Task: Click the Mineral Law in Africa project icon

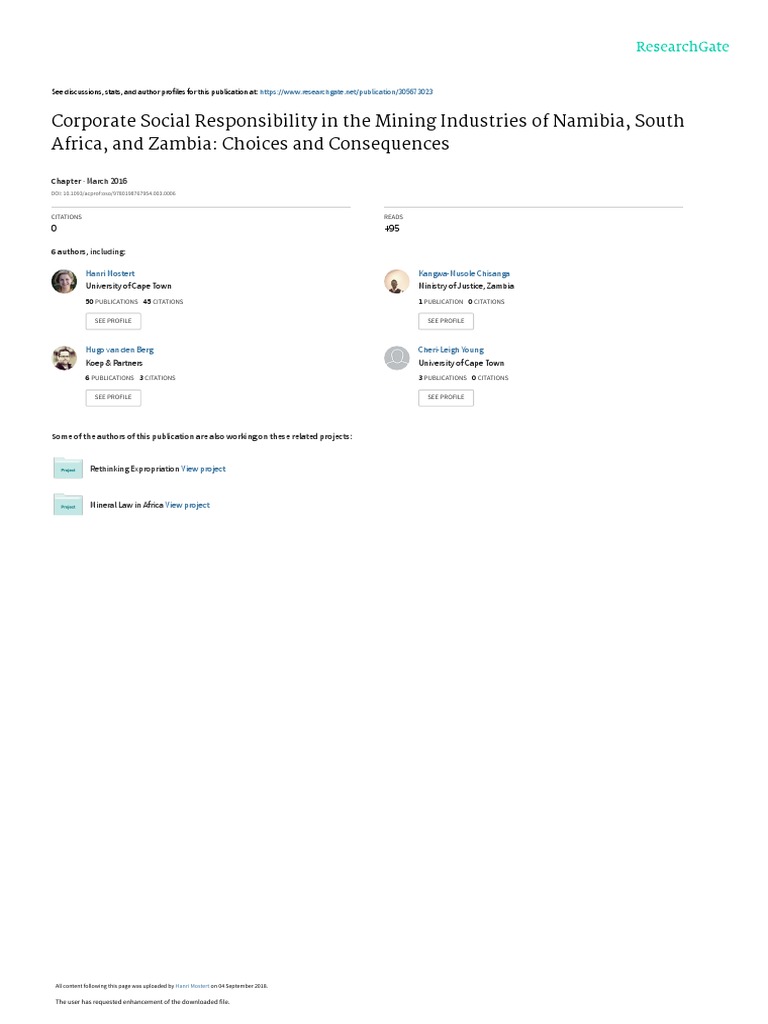Action: point(68,505)
